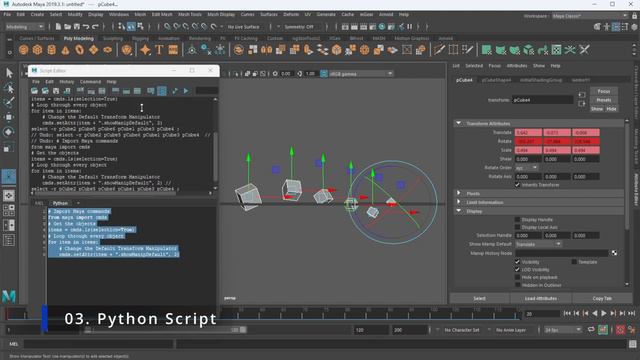Click the Focus button in Attribute Editor
Screen dimensions: 640x360
(604, 91)
